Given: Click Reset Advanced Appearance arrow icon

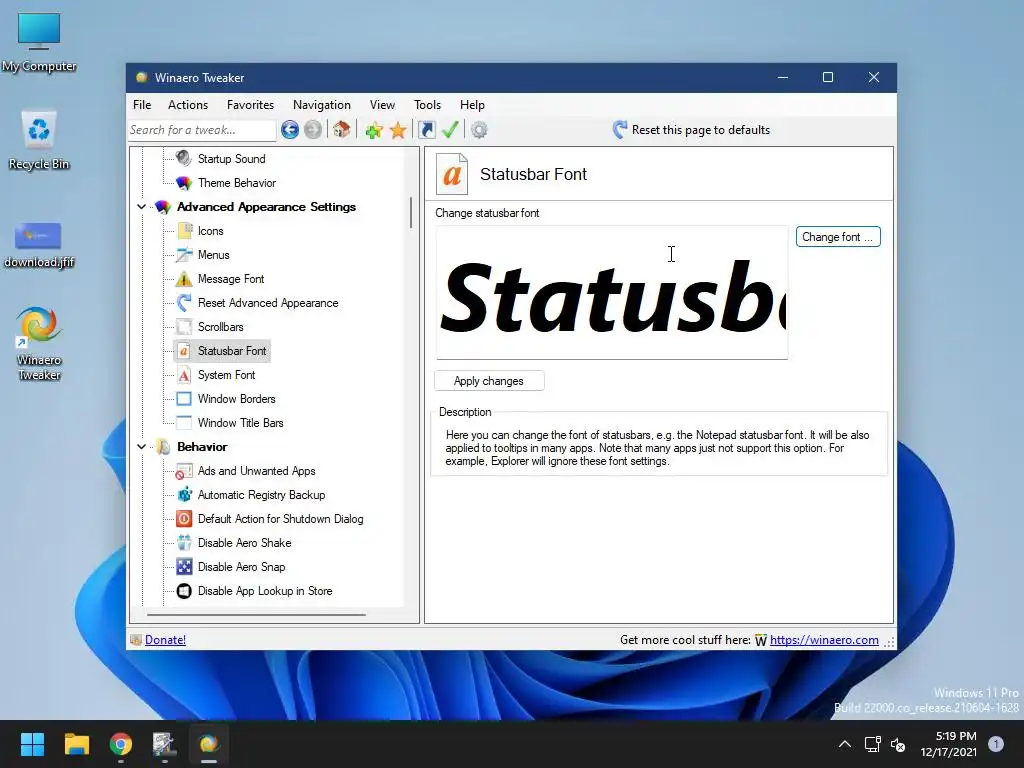Looking at the screenshot, I should 184,302.
